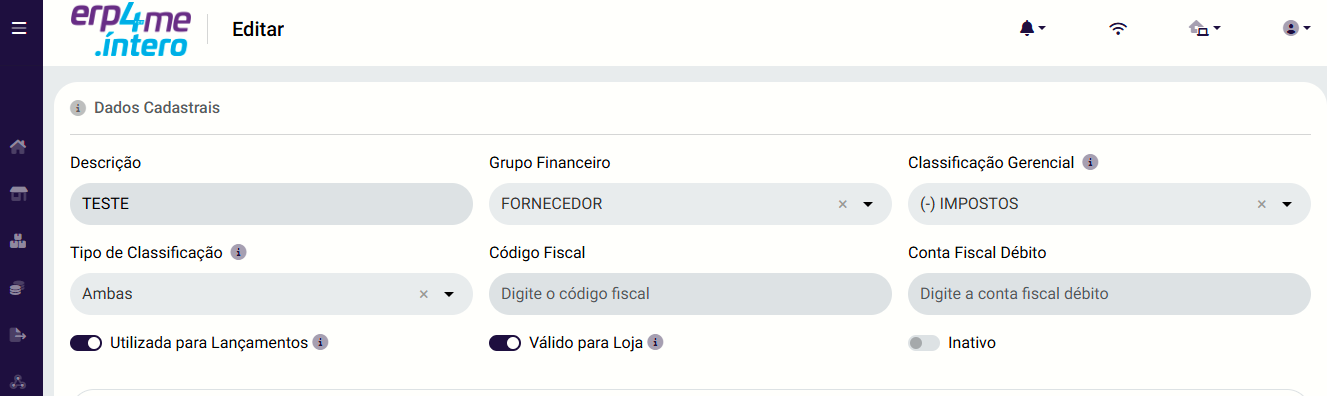Open the user profile menu

[1296, 29]
